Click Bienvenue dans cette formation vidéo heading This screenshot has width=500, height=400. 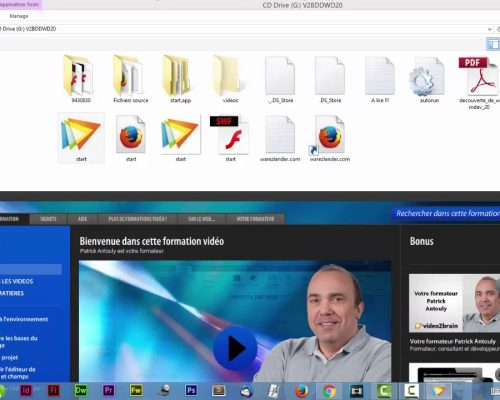[x=152, y=241]
